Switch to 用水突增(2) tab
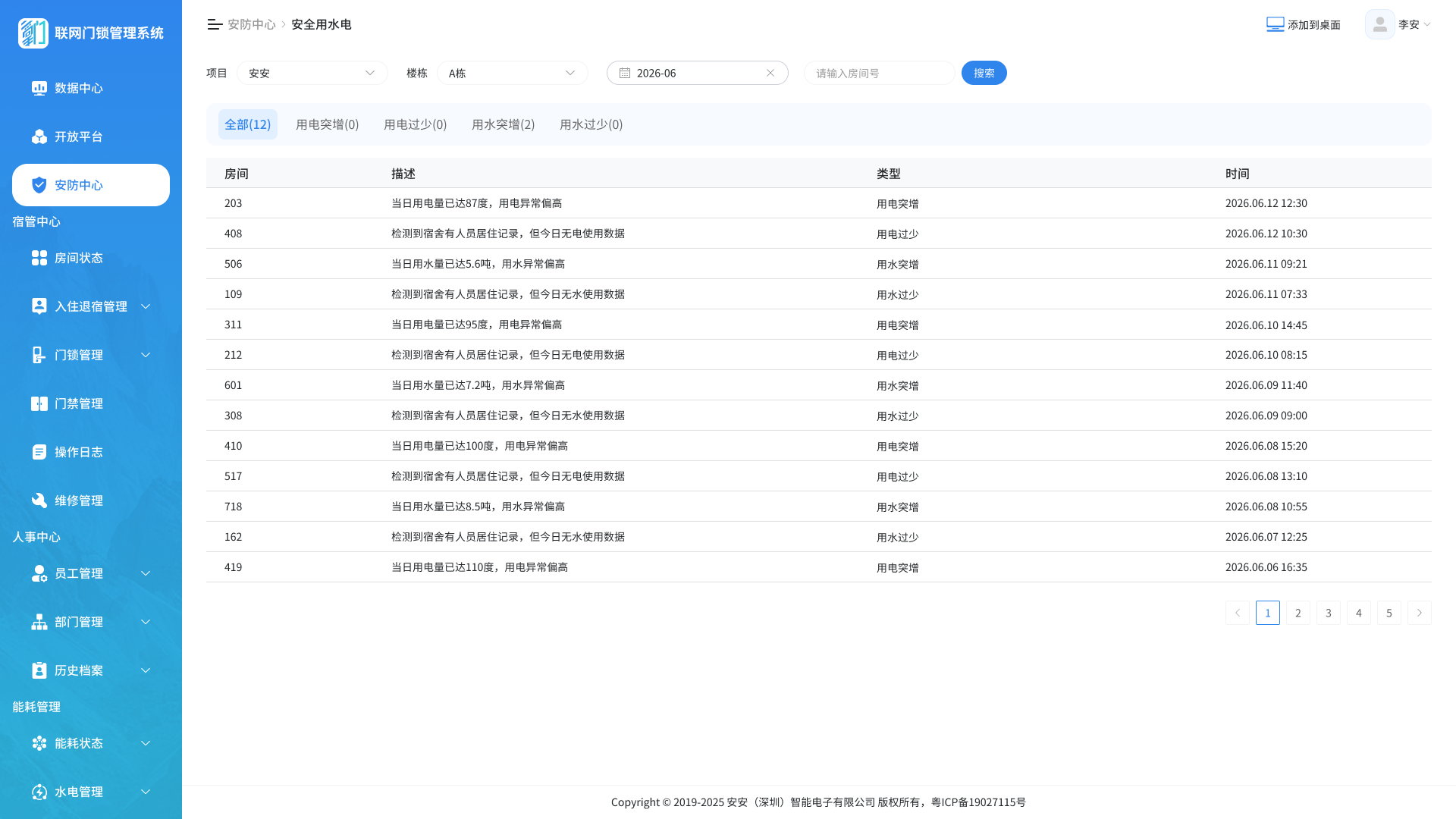 point(504,124)
